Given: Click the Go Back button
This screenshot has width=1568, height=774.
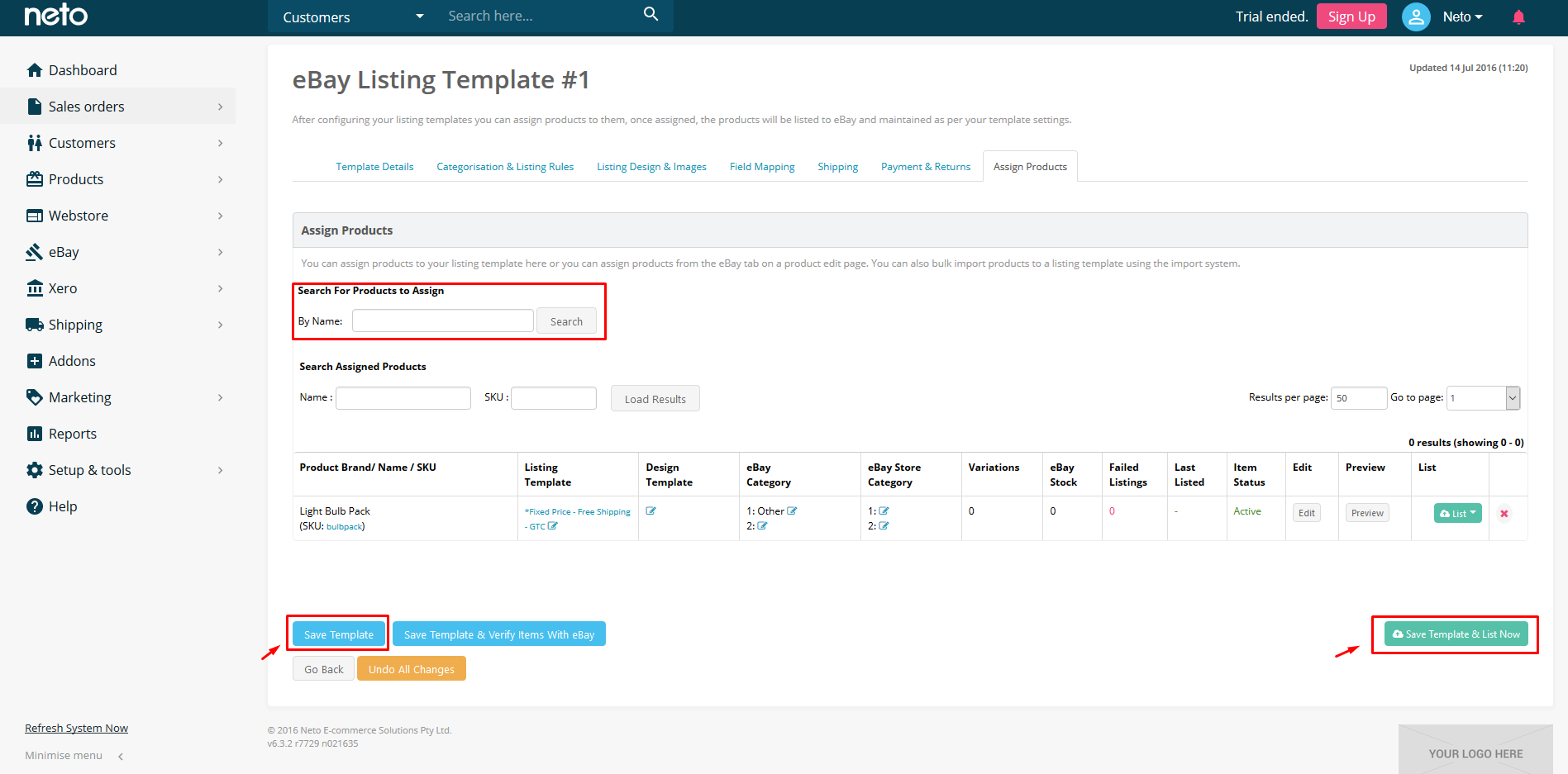Looking at the screenshot, I should [323, 669].
